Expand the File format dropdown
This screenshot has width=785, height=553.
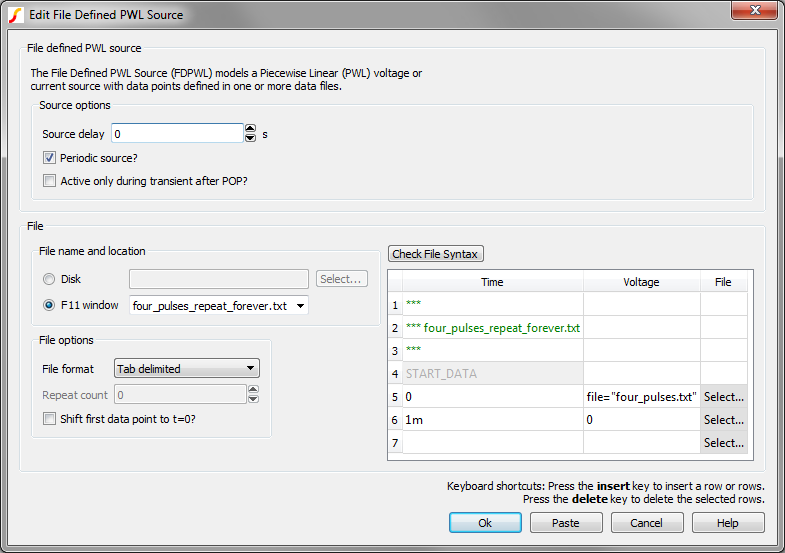click(x=251, y=369)
